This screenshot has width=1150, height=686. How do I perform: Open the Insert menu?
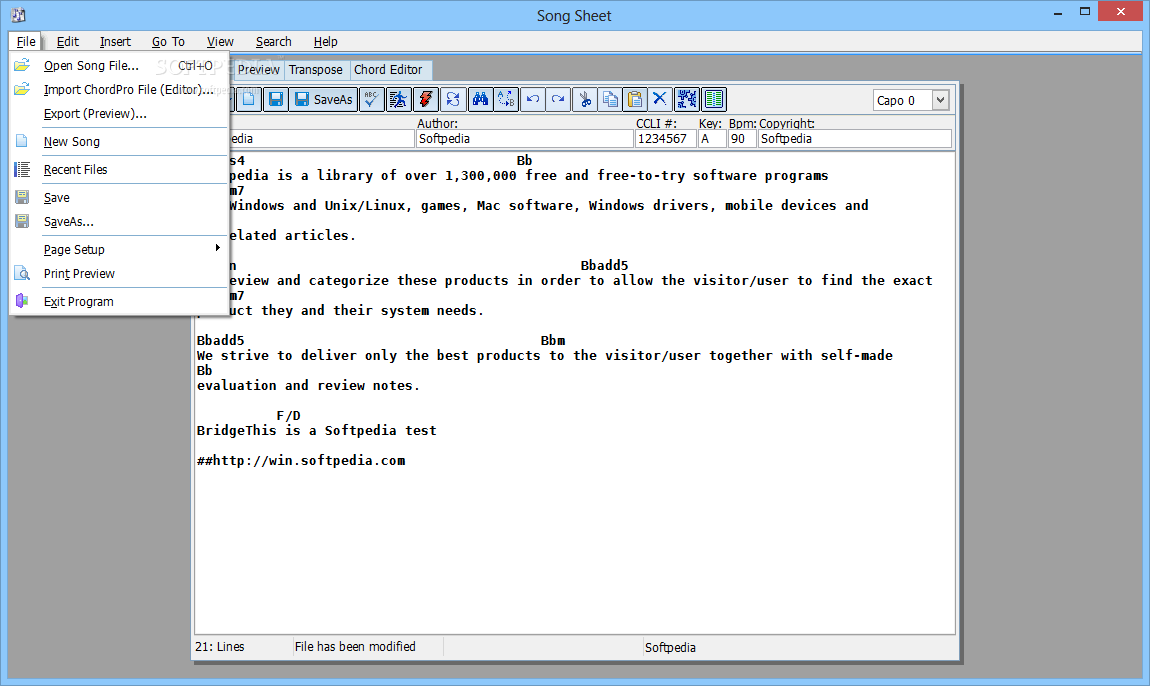(x=115, y=42)
